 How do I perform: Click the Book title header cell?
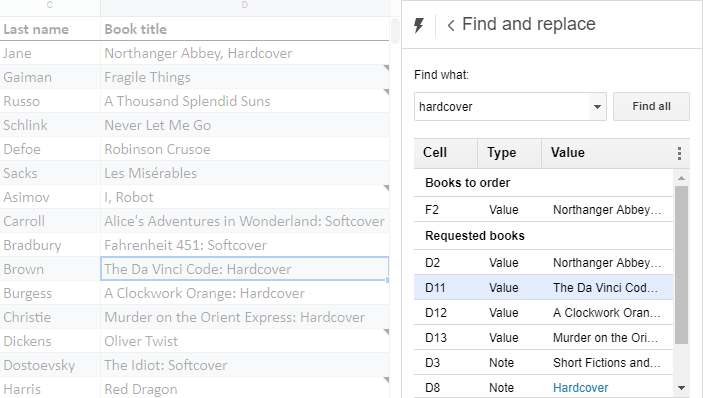245,29
